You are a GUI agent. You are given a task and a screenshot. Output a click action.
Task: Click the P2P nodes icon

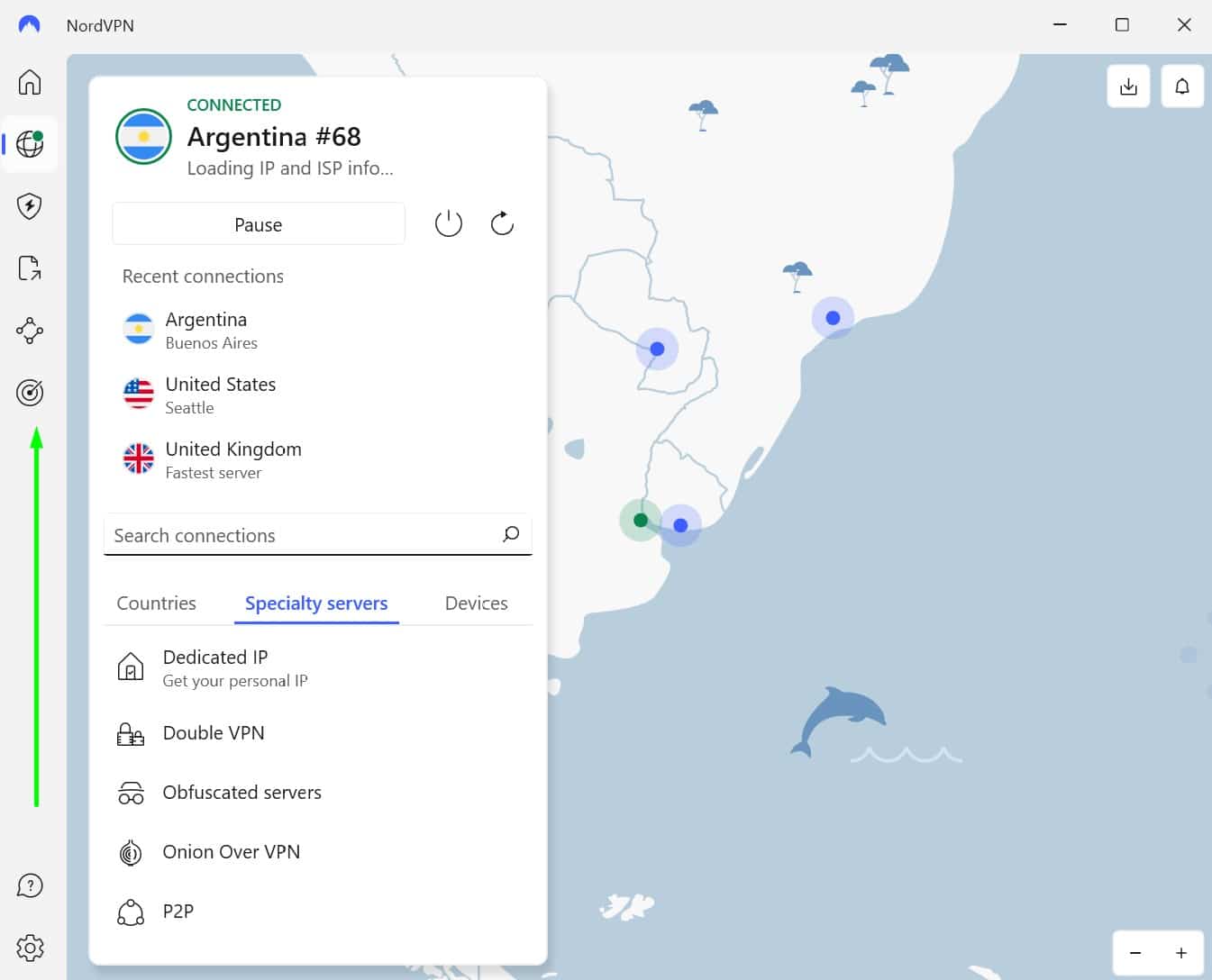point(131,912)
